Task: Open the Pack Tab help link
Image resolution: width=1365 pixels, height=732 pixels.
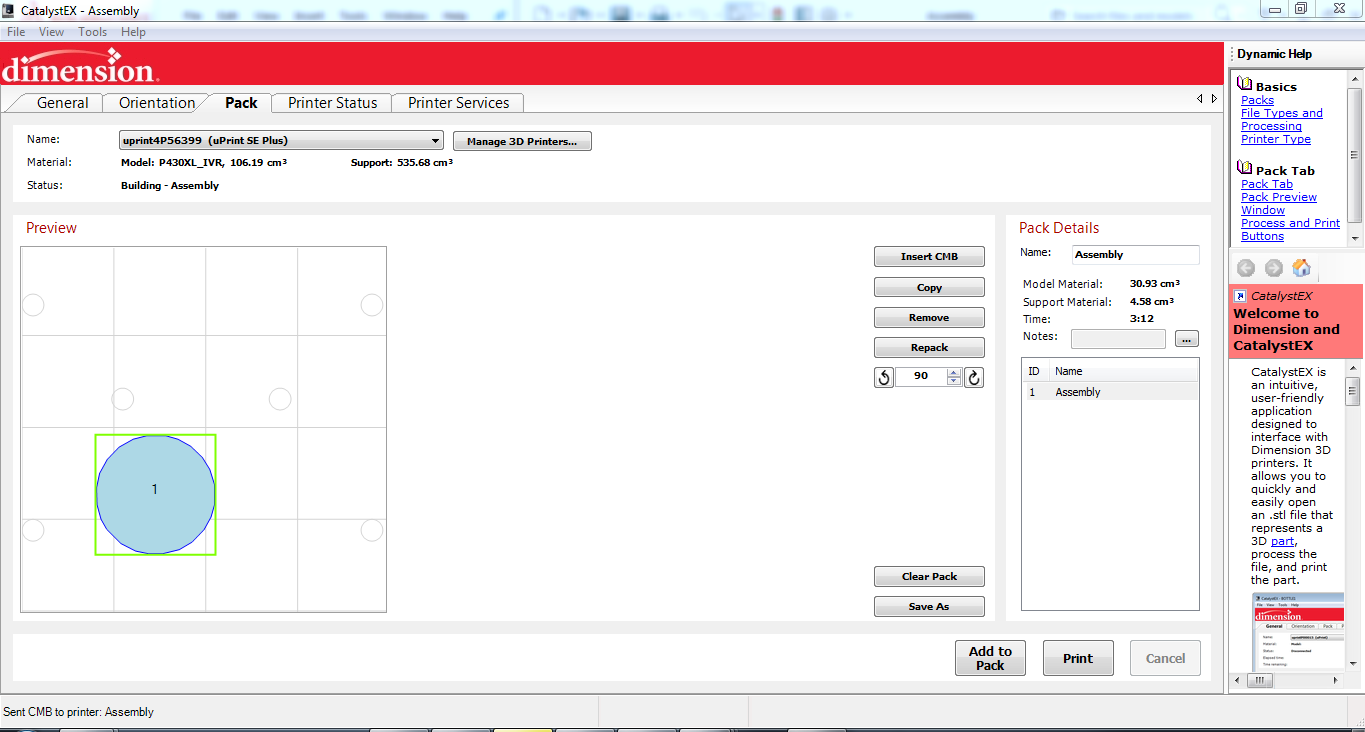Action: (x=1266, y=184)
